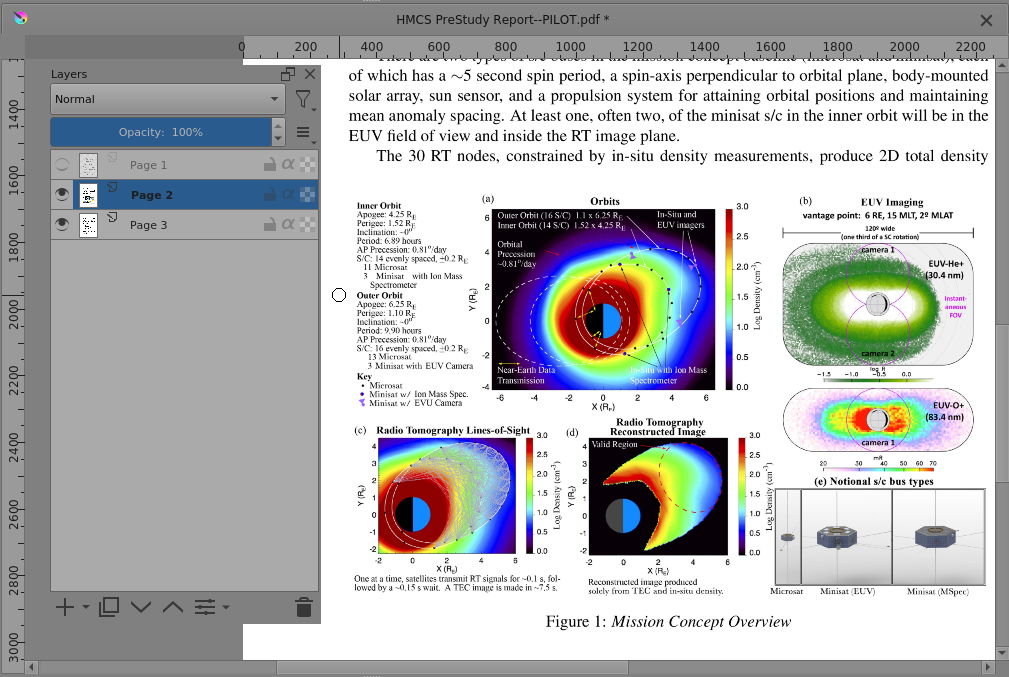Screen dimensions: 1009x677
Task: Click the lock icon on Page 2
Action: pyautogui.click(x=269, y=195)
